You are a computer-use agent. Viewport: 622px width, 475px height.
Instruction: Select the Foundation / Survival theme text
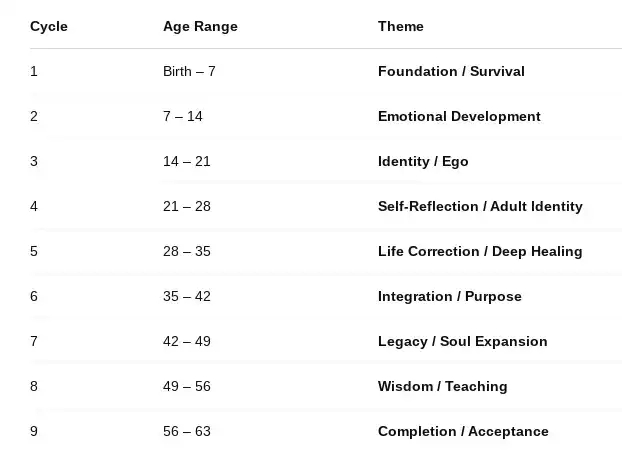(451, 71)
